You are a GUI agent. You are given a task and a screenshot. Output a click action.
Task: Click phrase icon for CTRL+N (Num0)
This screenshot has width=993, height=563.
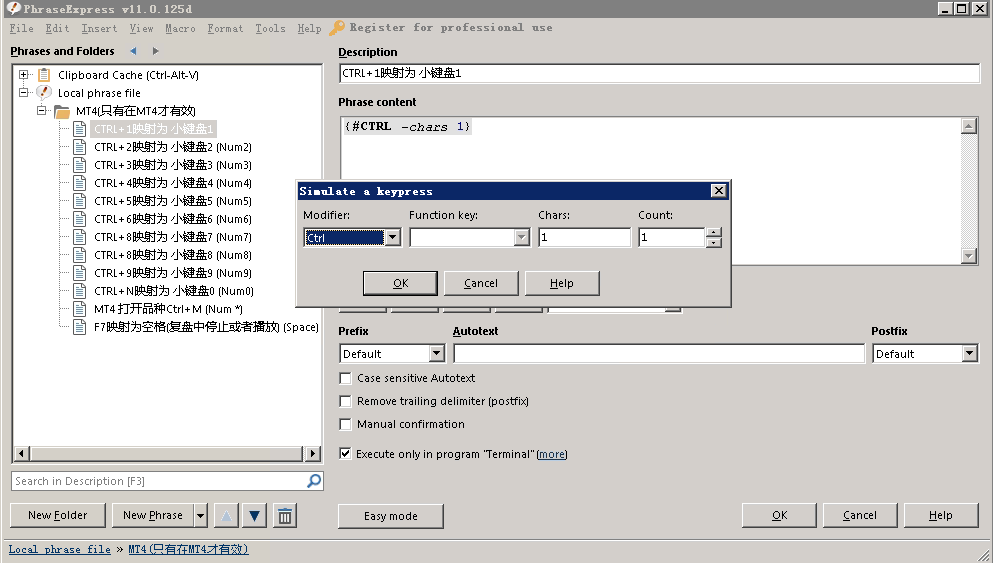(79, 291)
